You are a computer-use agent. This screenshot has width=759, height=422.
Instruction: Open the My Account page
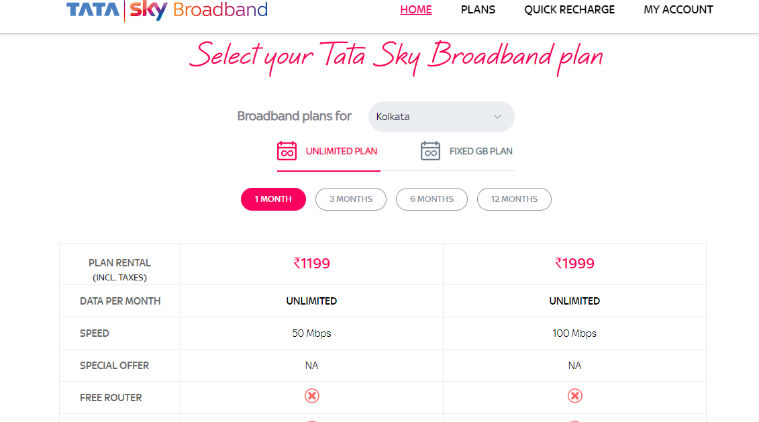pyautogui.click(x=678, y=10)
